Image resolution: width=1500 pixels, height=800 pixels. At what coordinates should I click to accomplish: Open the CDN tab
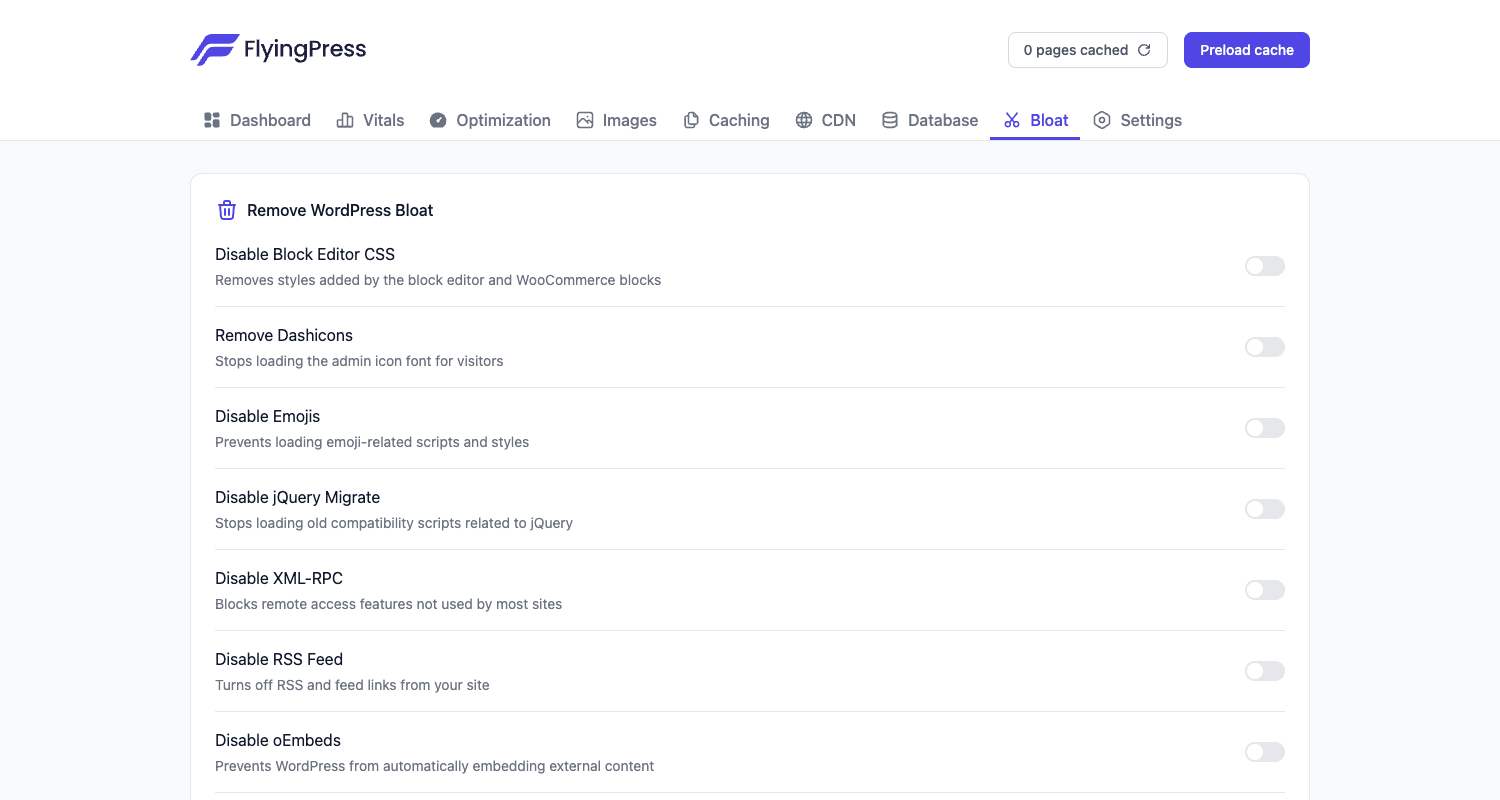(x=826, y=120)
